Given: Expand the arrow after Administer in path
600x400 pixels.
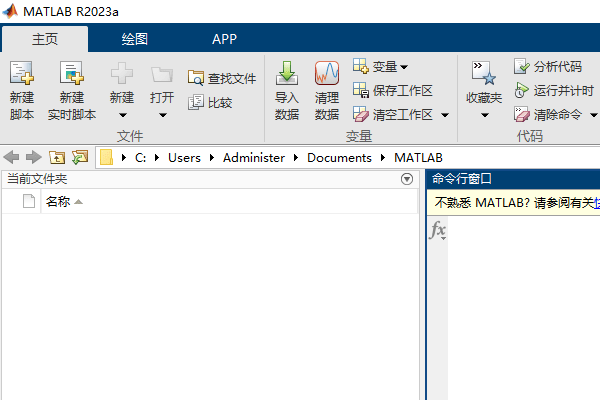Looking at the screenshot, I should [x=296, y=157].
